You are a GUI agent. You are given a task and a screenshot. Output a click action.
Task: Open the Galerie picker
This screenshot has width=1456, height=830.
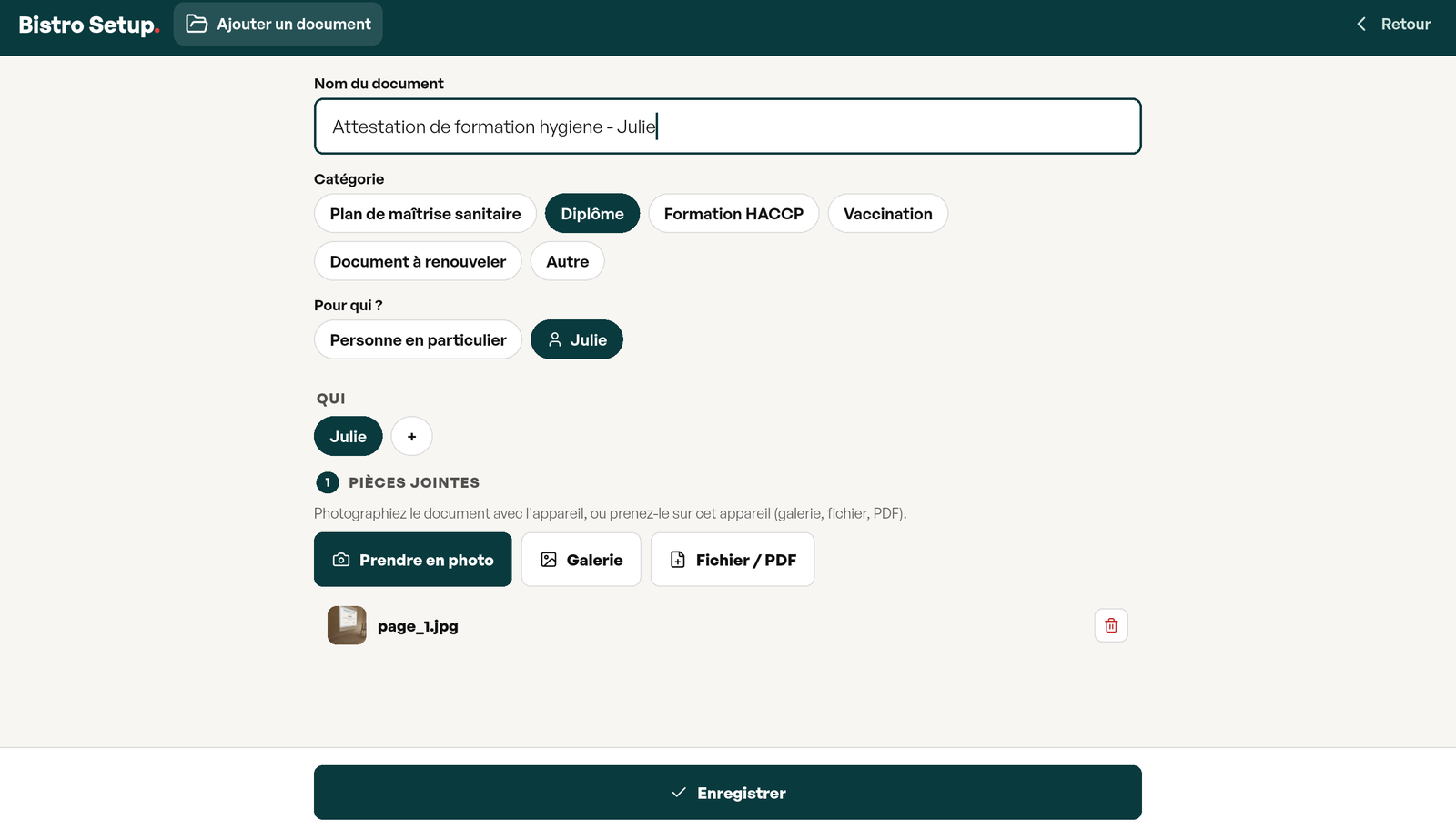[581, 560]
